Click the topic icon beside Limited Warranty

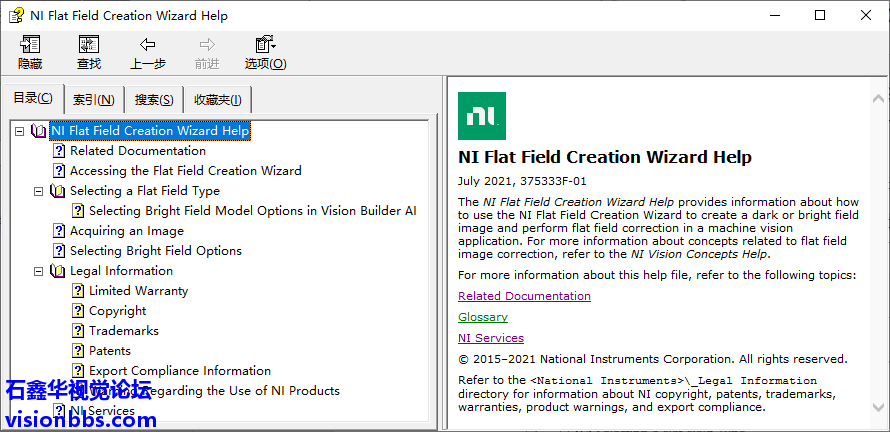tap(78, 291)
